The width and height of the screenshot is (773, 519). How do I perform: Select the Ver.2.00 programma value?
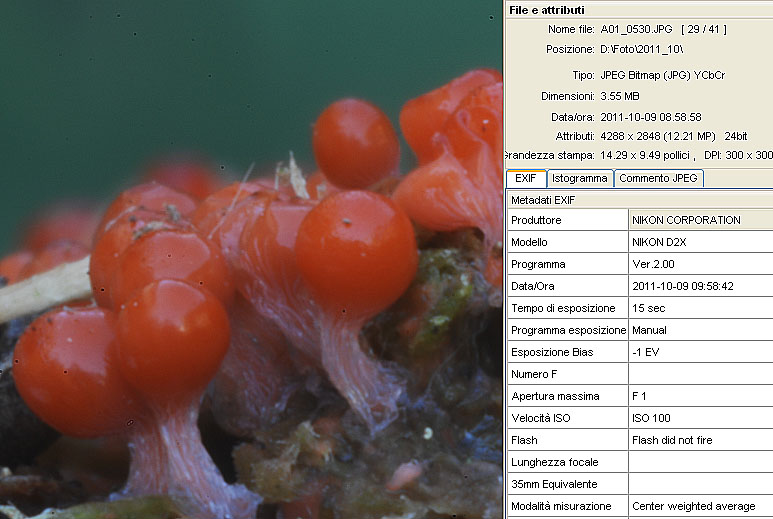coord(655,264)
